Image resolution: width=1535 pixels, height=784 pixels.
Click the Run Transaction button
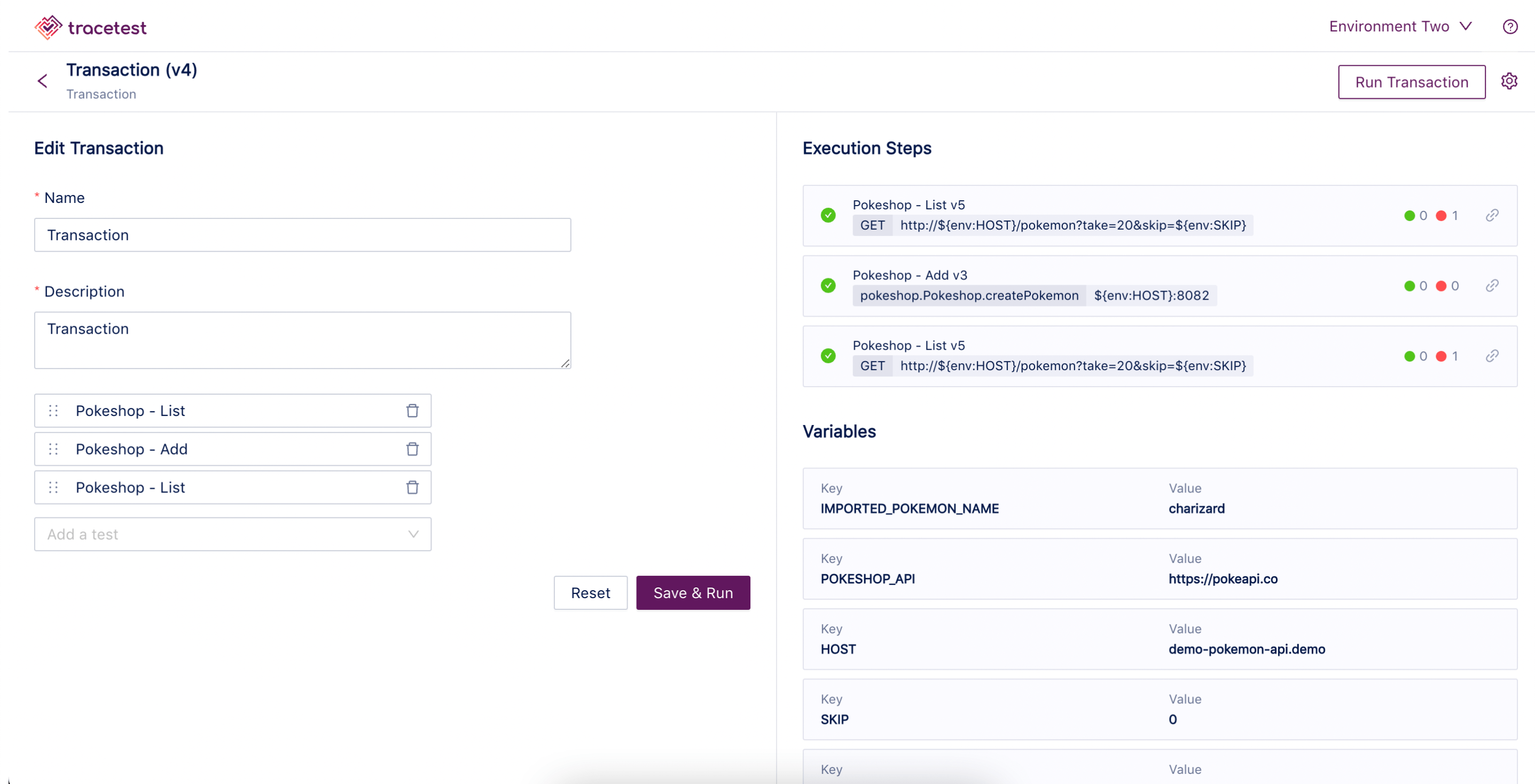click(x=1412, y=81)
